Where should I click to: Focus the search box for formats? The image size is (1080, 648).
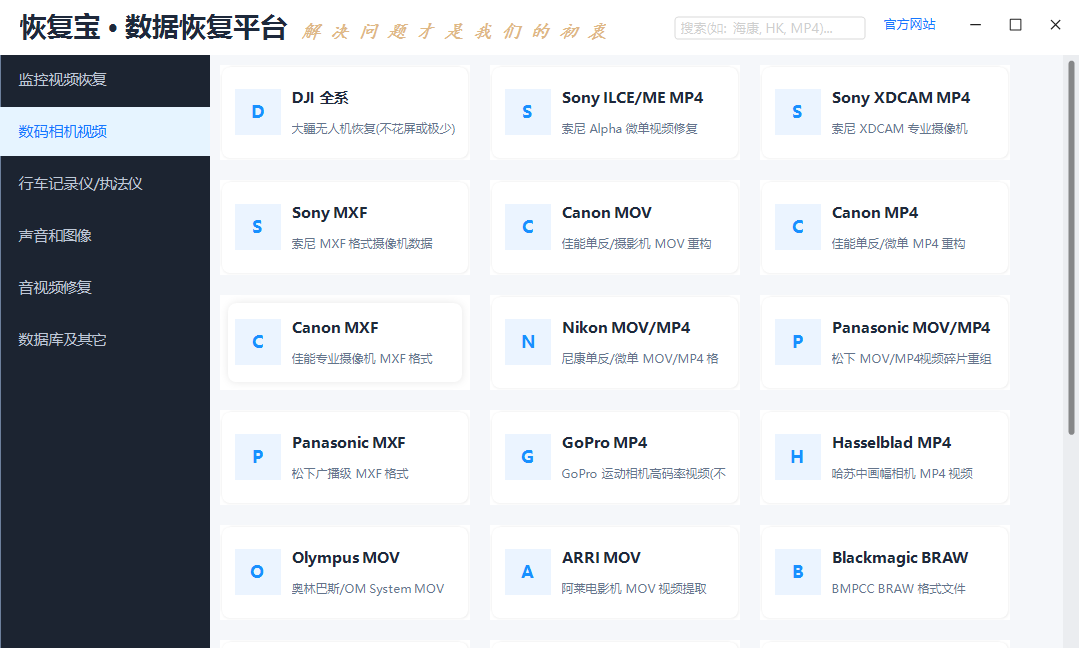(769, 28)
